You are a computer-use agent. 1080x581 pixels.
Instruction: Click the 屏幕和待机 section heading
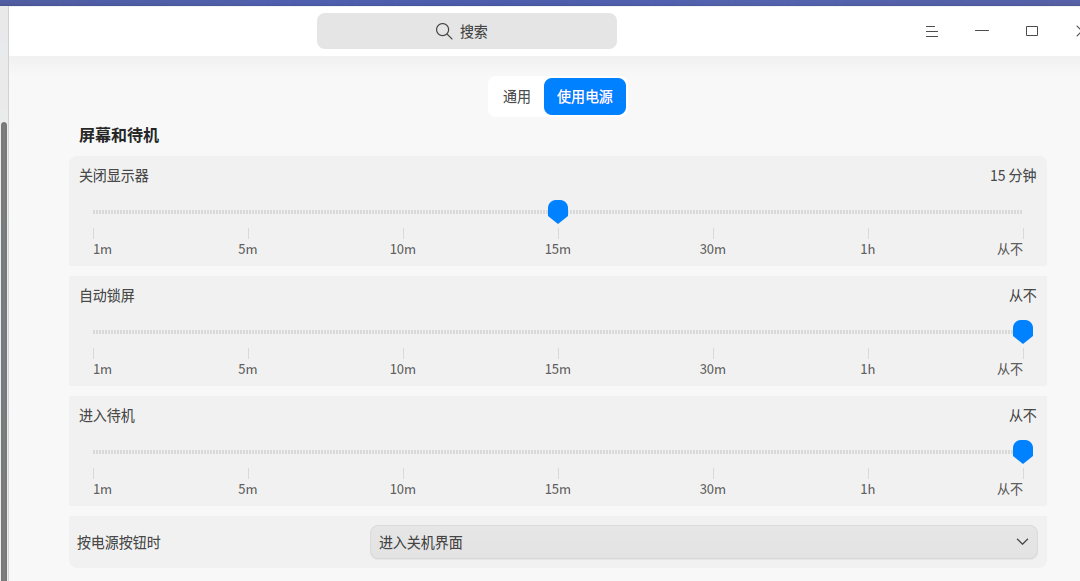[x=119, y=136]
